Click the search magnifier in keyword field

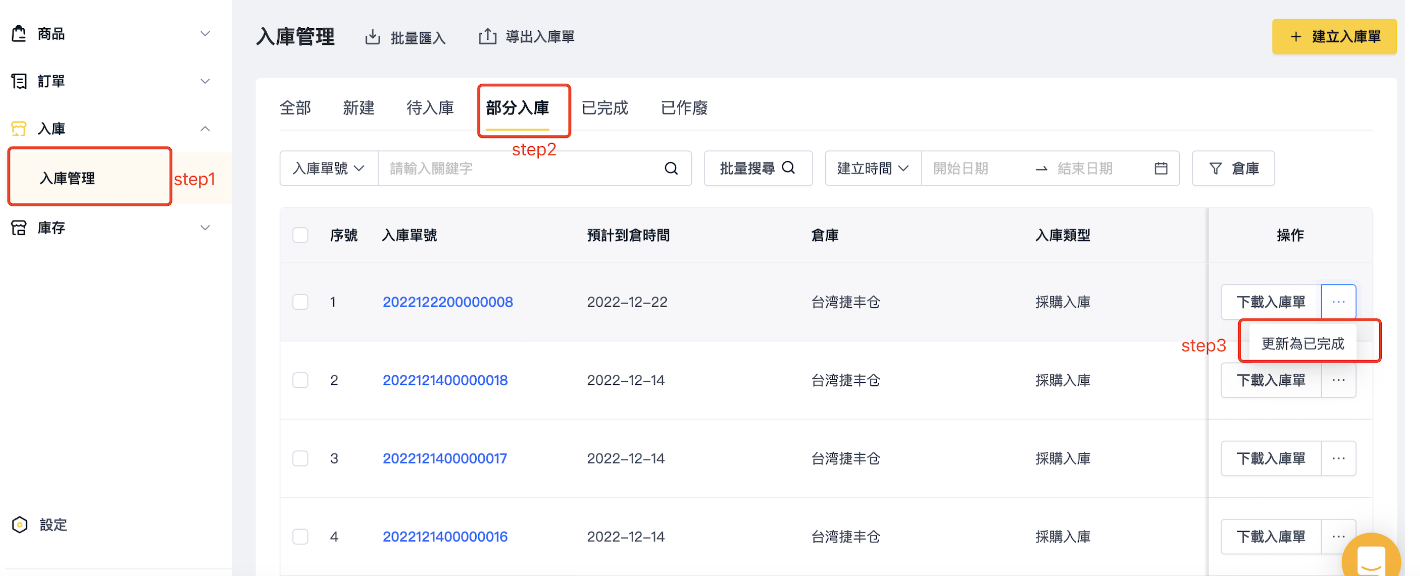[x=672, y=169]
